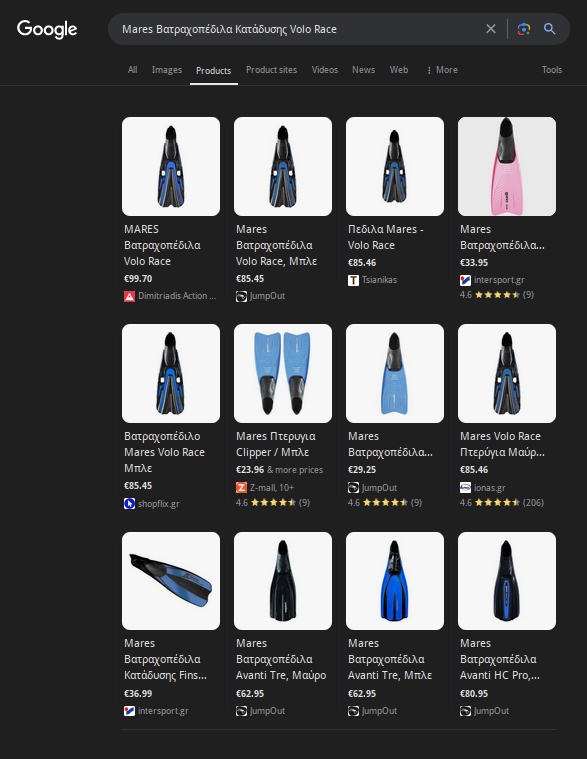Click the €80.95 price
Image resolution: width=587 pixels, height=759 pixels.
coord(474,694)
